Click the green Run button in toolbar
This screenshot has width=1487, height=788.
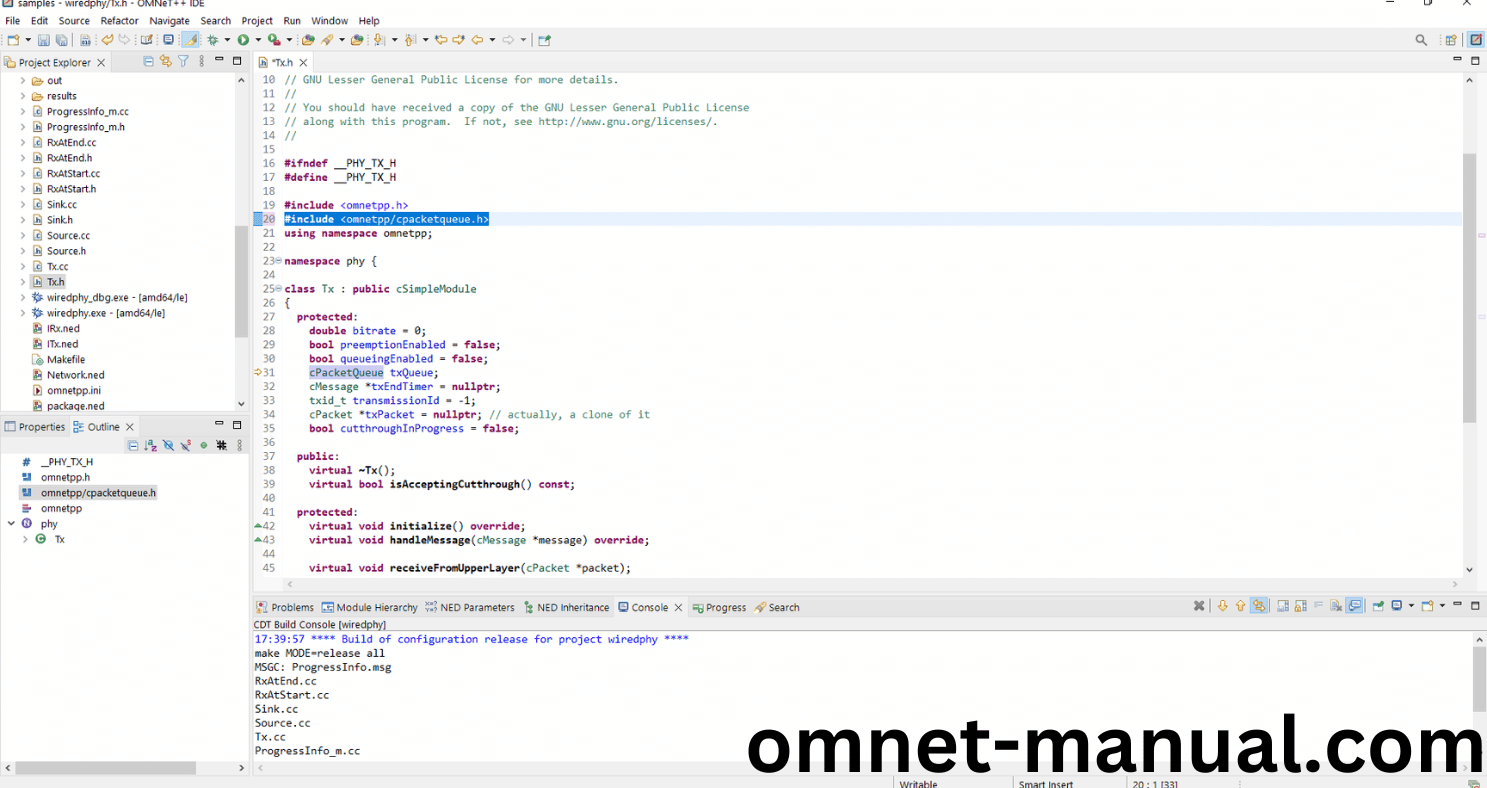tap(243, 40)
